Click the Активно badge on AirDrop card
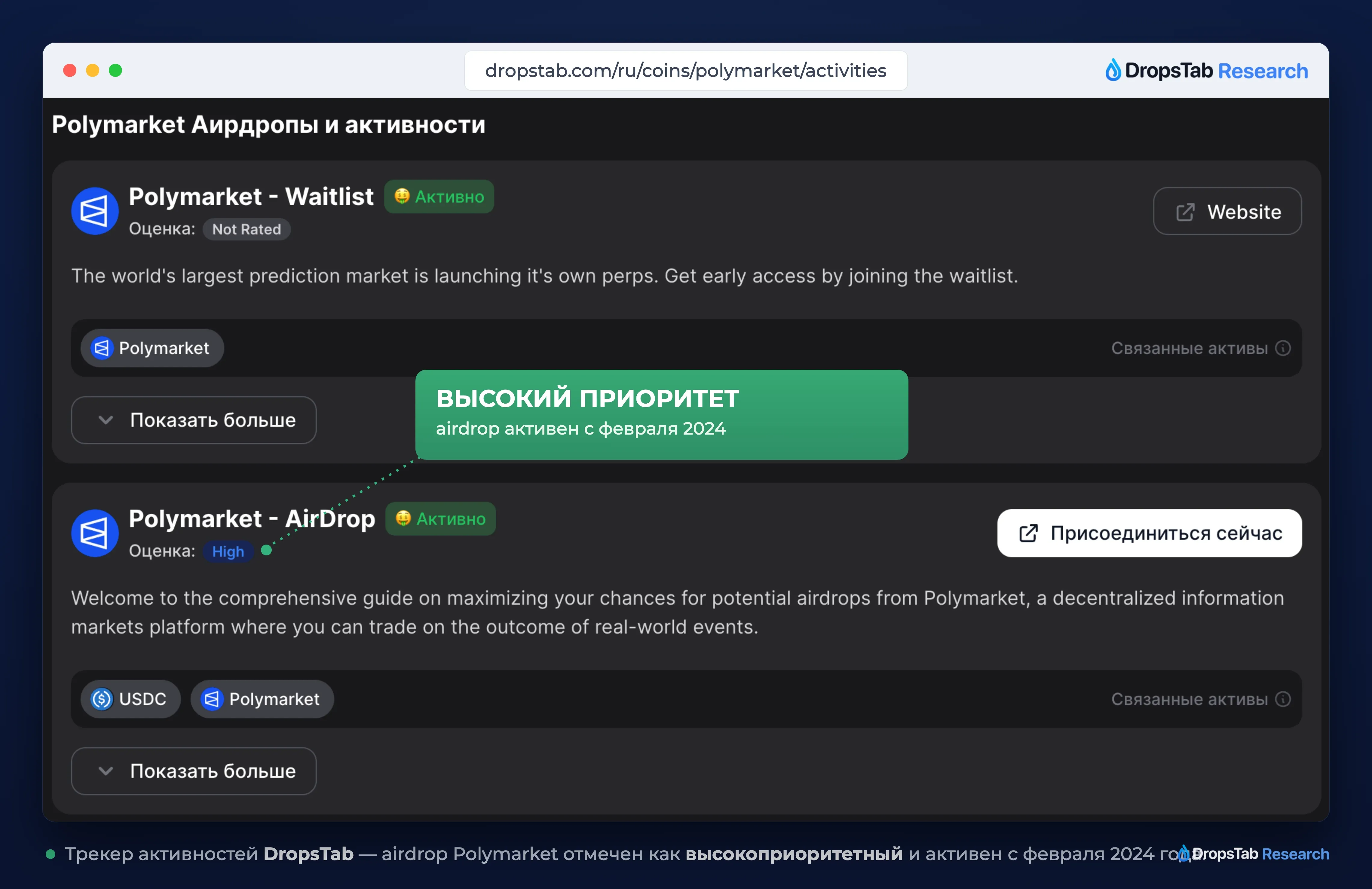1372x889 pixels. point(440,518)
